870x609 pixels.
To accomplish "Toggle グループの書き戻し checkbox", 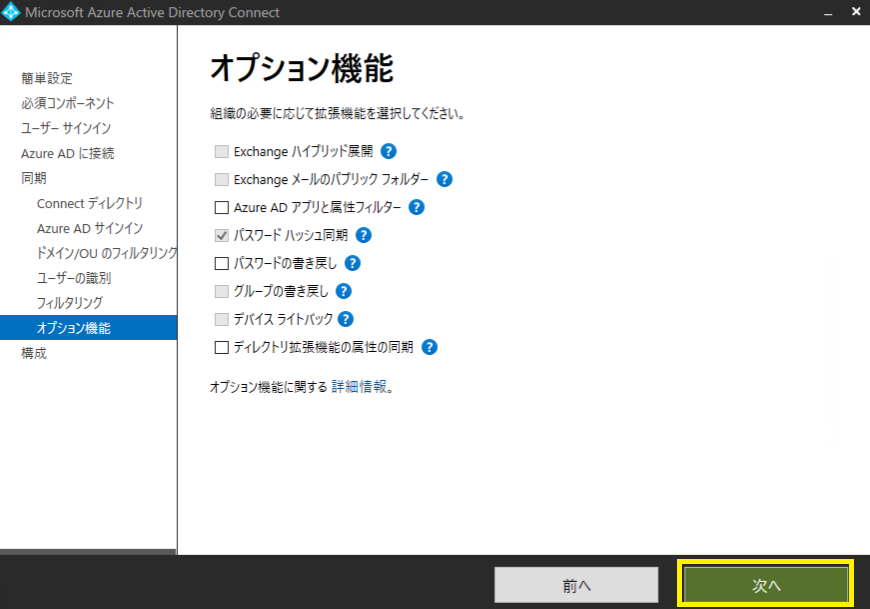I will point(221,291).
